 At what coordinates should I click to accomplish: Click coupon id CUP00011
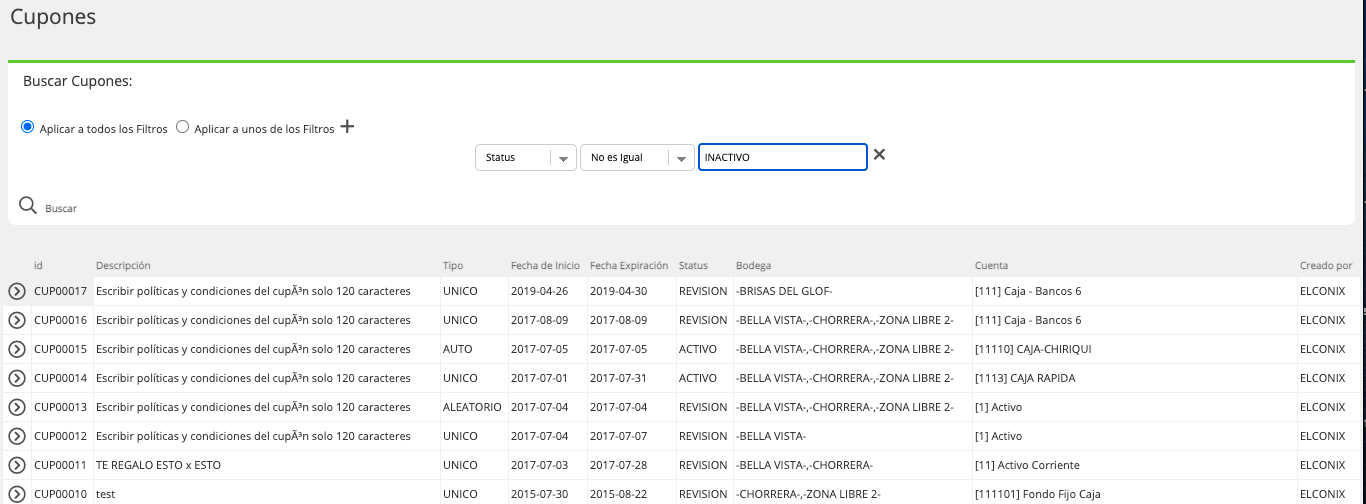61,465
